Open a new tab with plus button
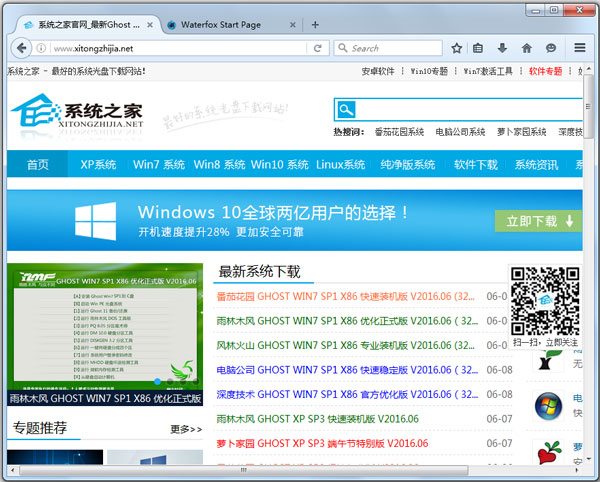 [x=315, y=25]
